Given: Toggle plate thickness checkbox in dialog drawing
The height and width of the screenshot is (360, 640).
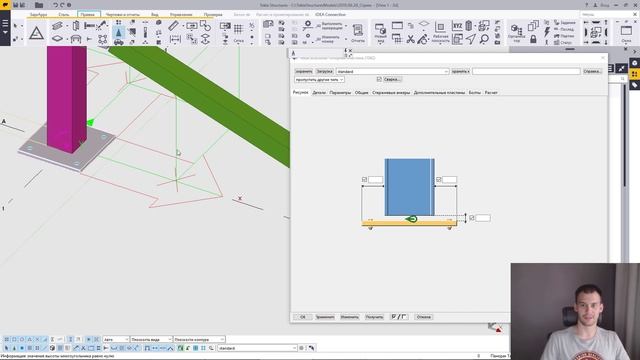Looking at the screenshot, I should pos(472,218).
